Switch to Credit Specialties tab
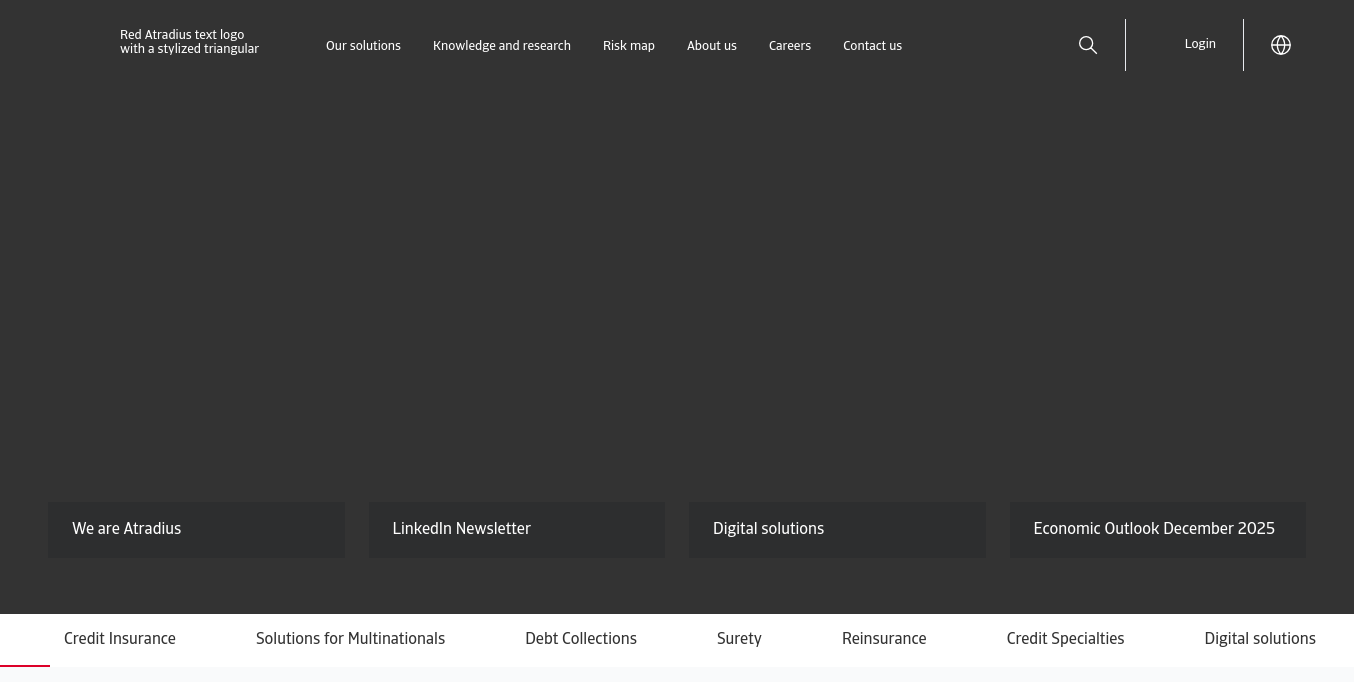This screenshot has width=1366, height=682. 1065,639
